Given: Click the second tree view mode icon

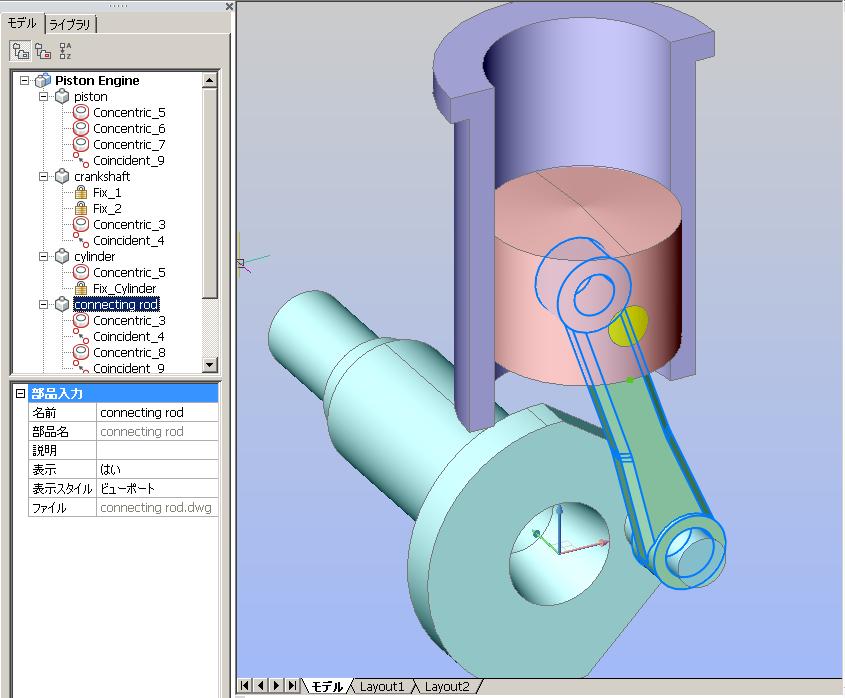Looking at the screenshot, I should click(x=43, y=51).
